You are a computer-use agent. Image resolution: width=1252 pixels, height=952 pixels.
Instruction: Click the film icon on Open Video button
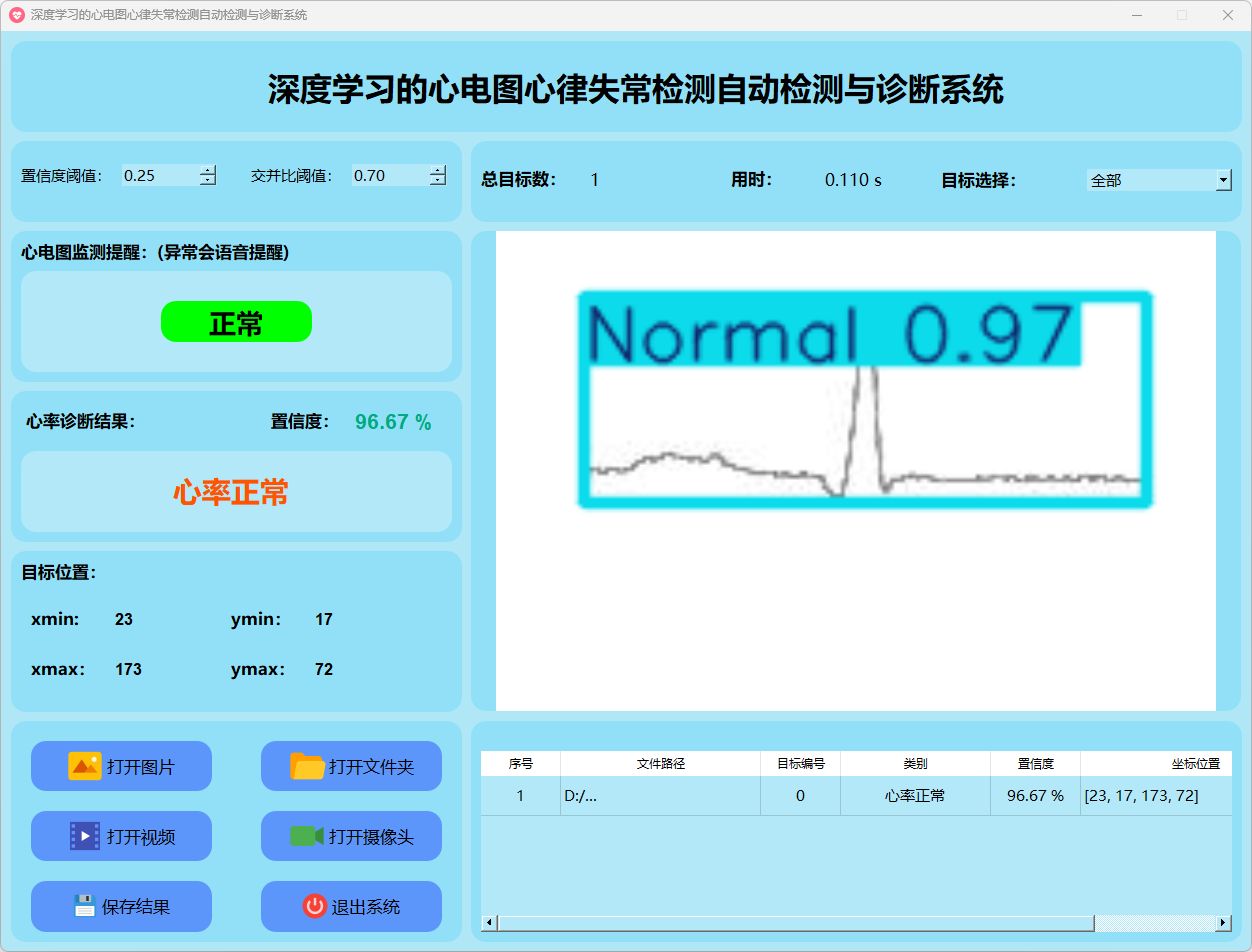click(85, 836)
